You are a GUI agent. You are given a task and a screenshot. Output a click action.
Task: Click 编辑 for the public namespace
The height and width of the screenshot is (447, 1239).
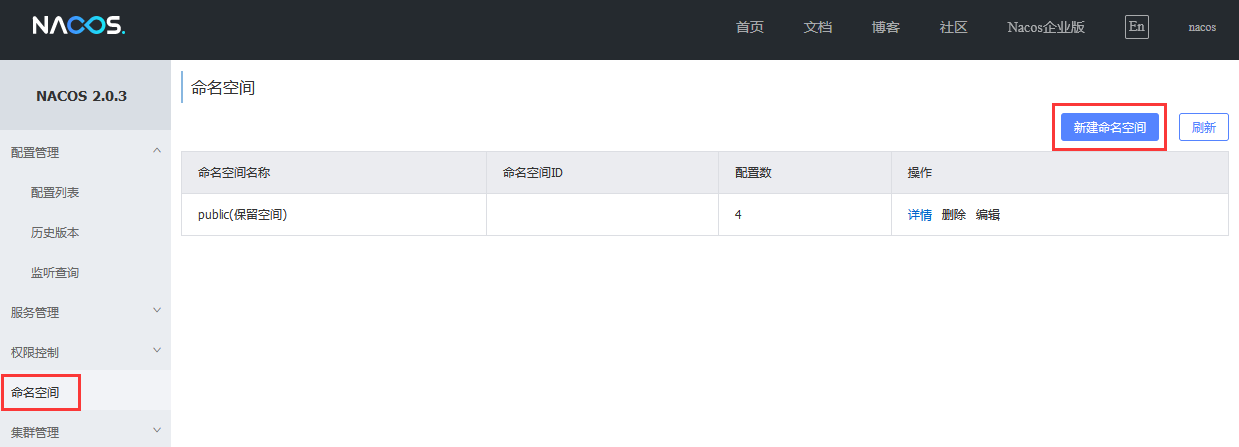[x=987, y=214]
